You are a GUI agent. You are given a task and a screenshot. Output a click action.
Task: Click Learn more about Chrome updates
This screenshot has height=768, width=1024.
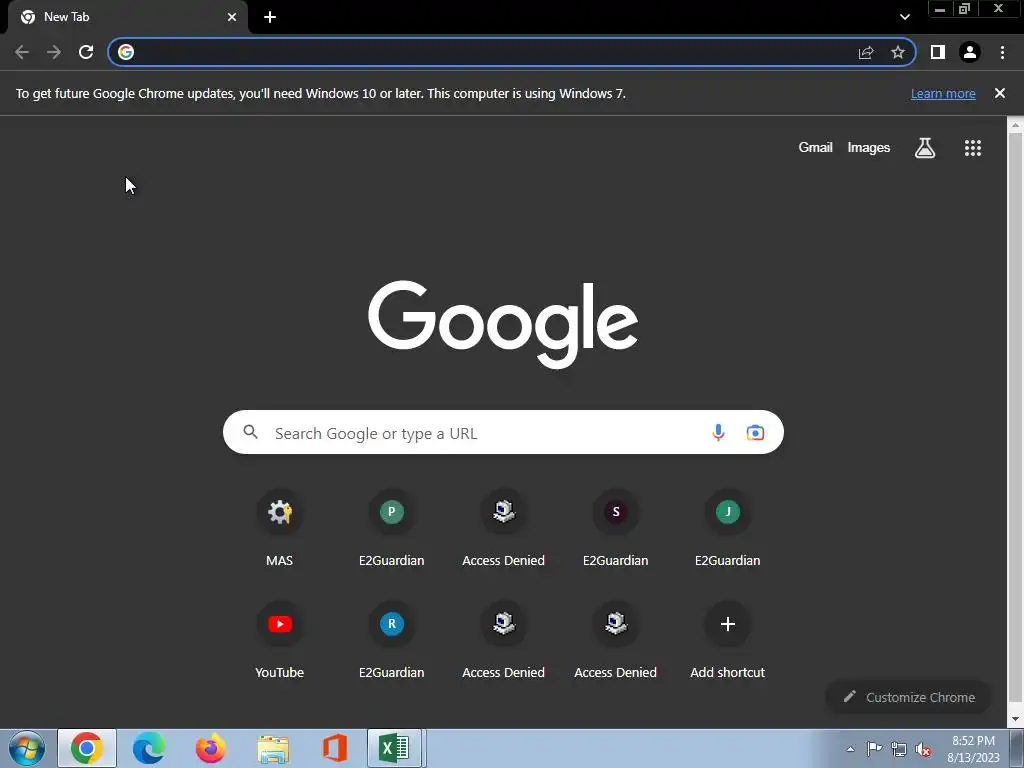[x=943, y=93]
